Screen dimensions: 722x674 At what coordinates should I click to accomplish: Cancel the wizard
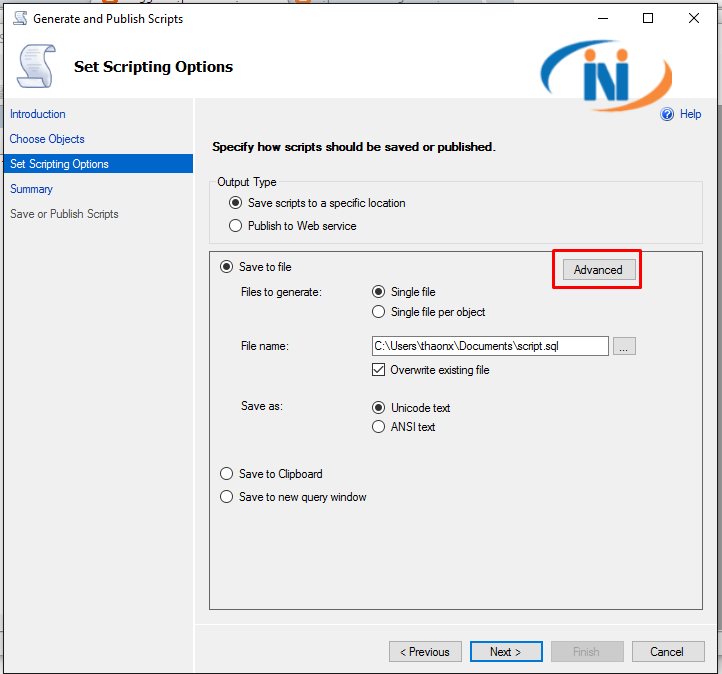tap(668, 652)
